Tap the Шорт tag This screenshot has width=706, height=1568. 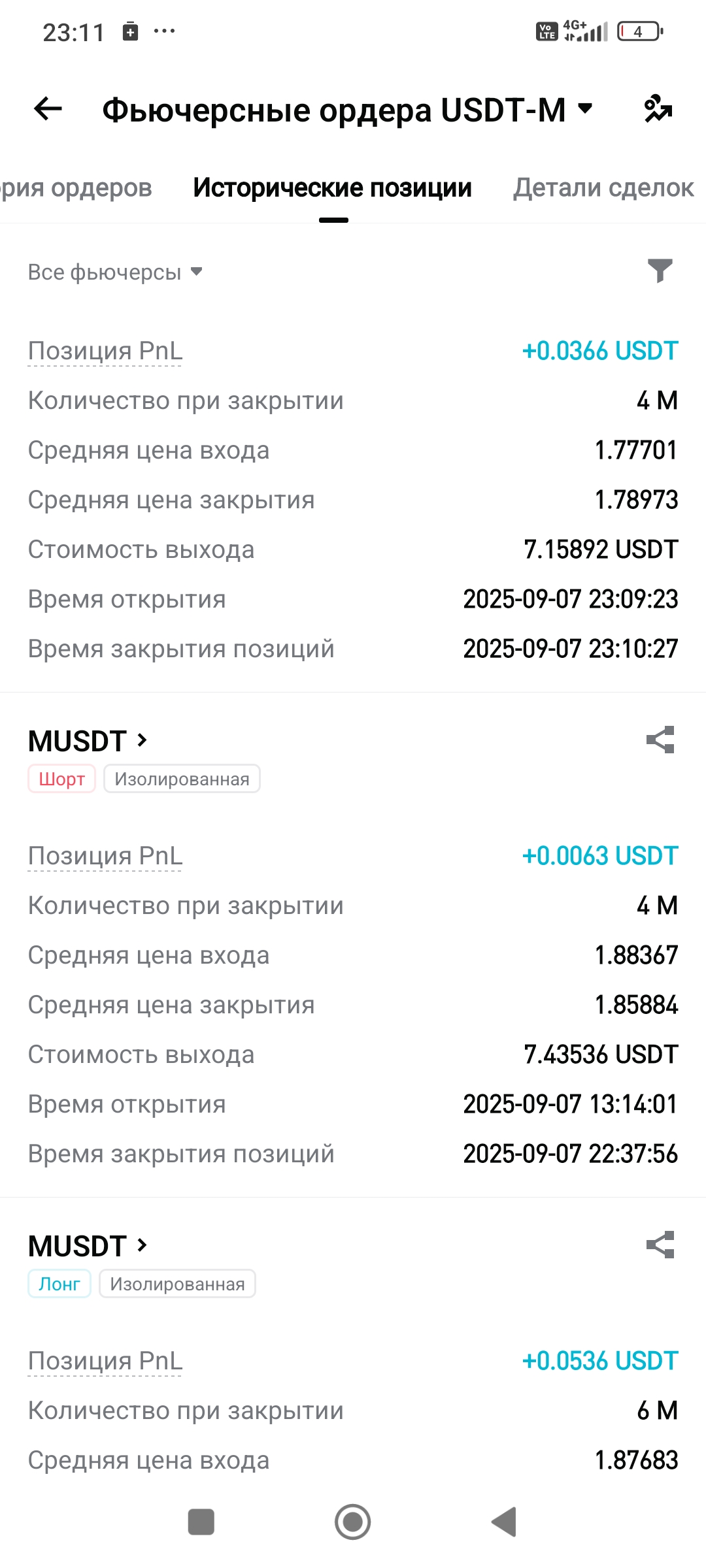point(61,779)
